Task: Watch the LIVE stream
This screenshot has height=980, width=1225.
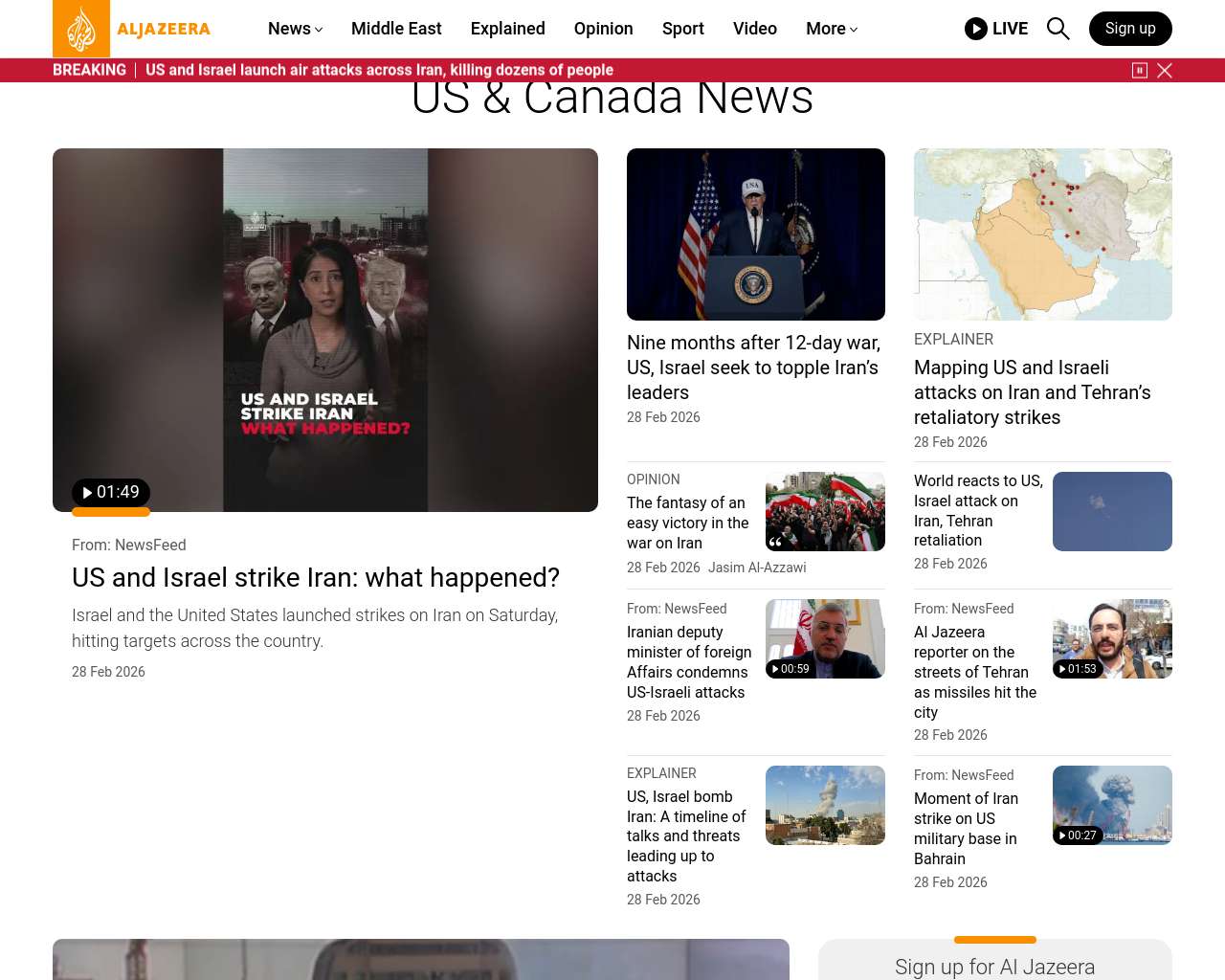Action: [996, 29]
